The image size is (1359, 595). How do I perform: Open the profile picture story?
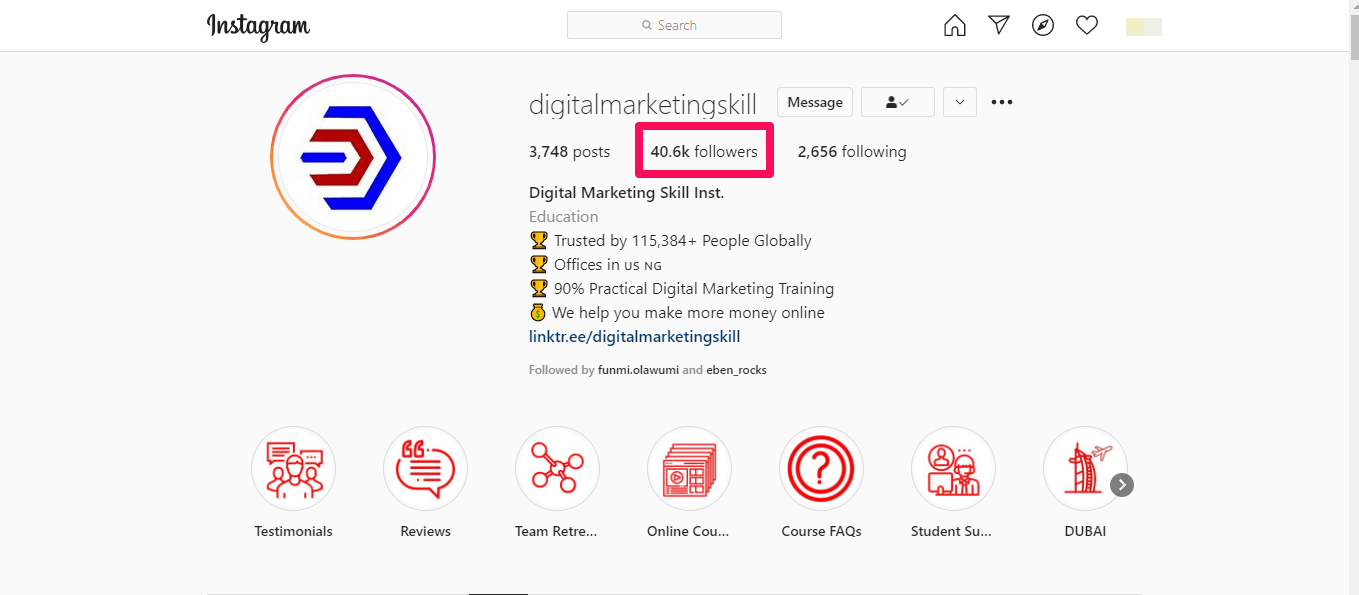(352, 157)
